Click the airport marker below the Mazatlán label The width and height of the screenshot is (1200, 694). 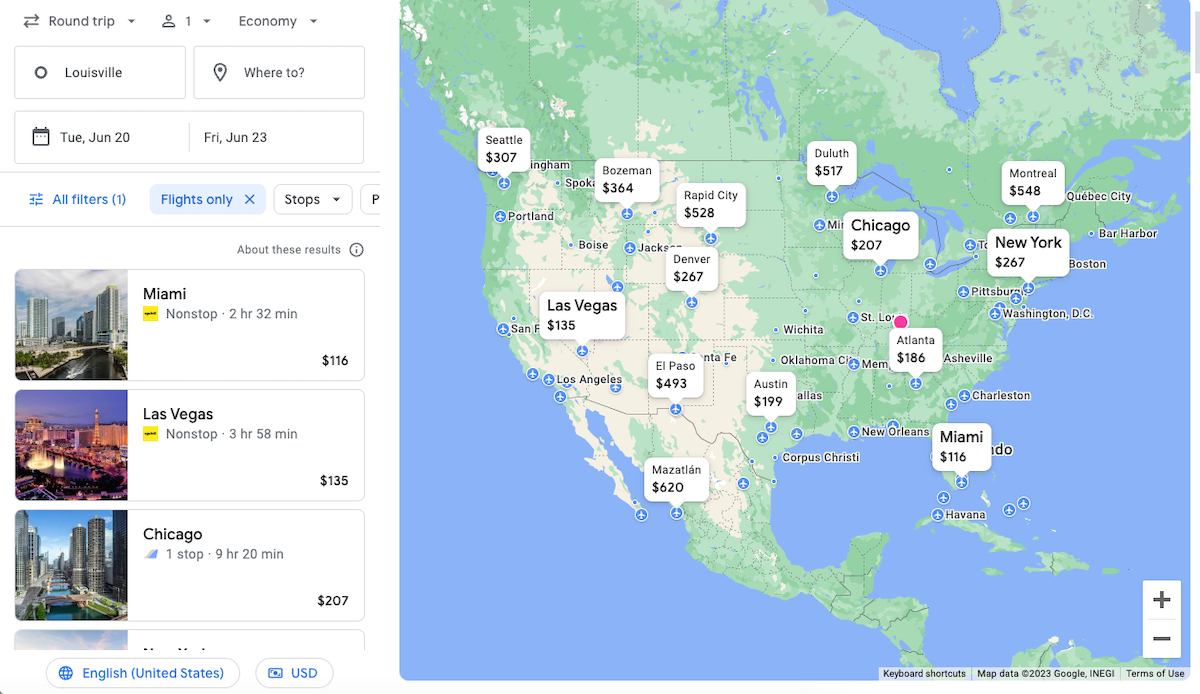tap(677, 513)
